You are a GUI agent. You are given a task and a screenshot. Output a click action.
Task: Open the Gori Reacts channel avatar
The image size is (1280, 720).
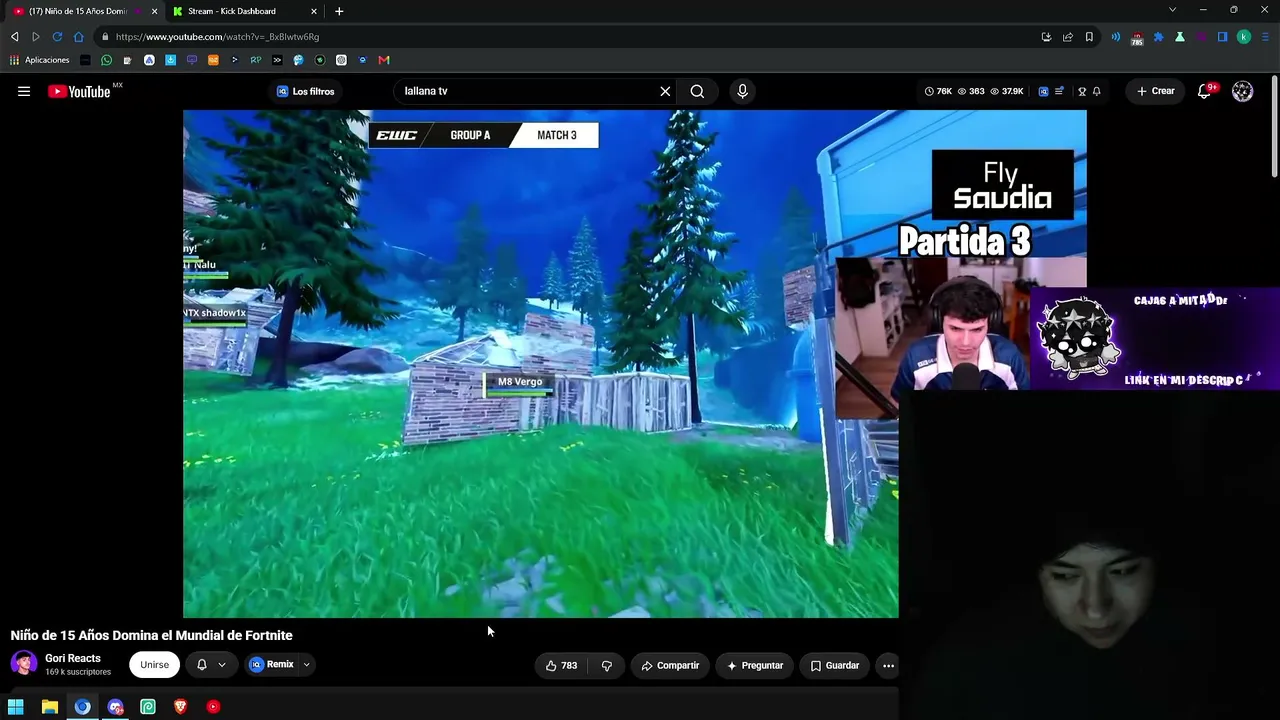[x=24, y=664]
